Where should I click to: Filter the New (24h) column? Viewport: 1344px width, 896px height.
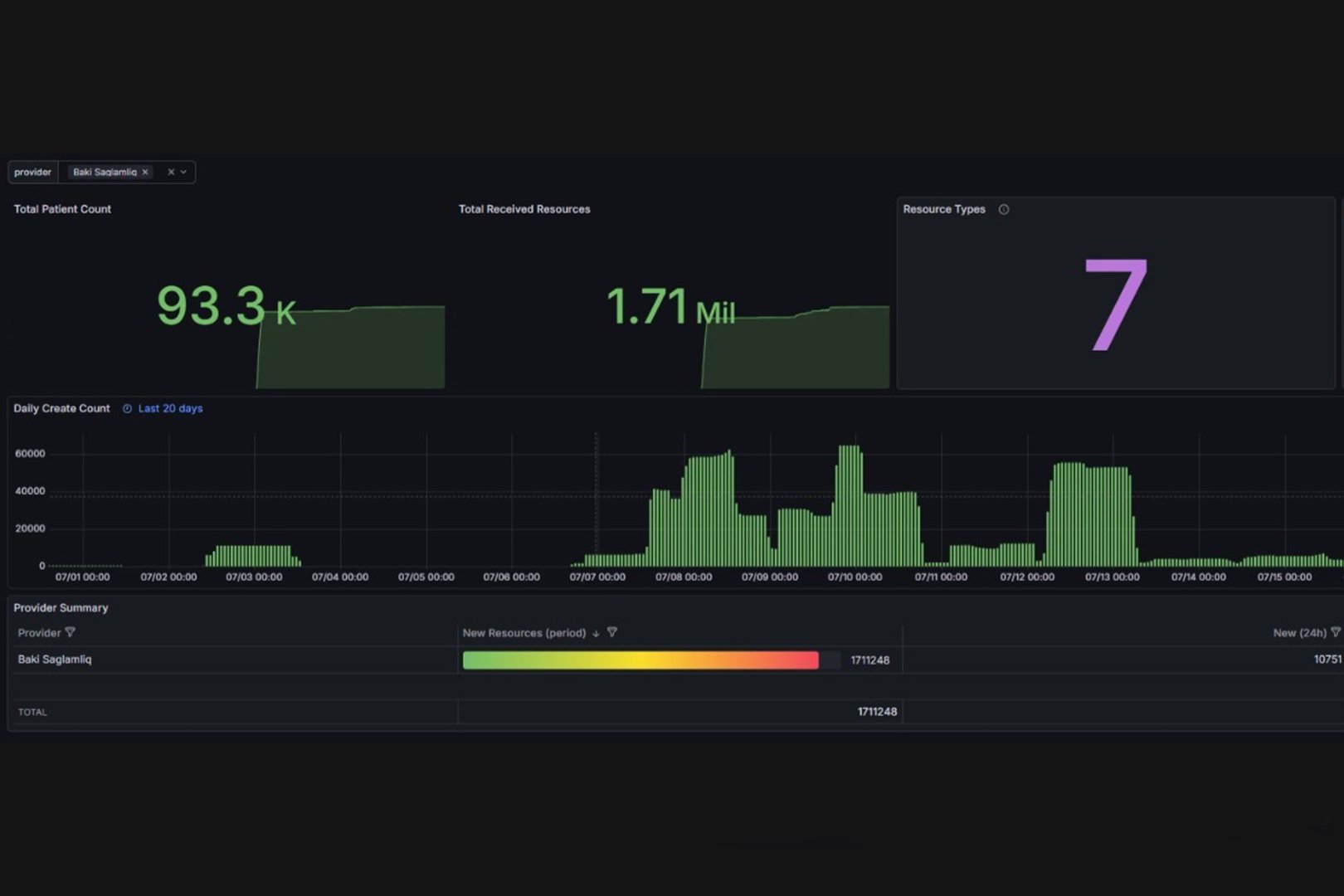1336,632
